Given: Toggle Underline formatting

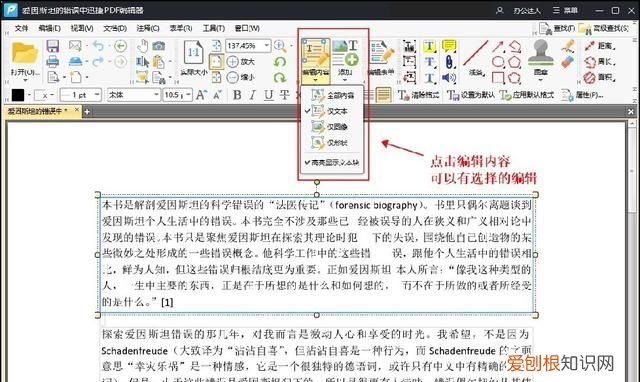Looking at the screenshot, I should (268, 95).
